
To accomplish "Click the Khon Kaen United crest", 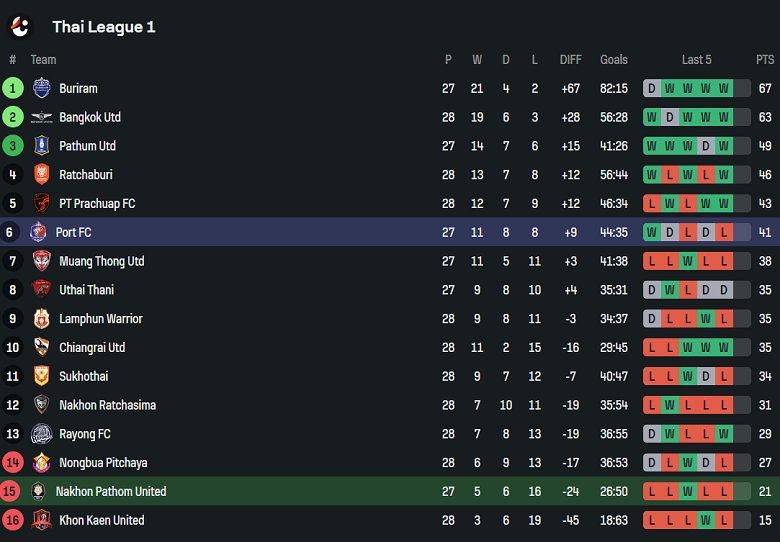I will pos(41,520).
